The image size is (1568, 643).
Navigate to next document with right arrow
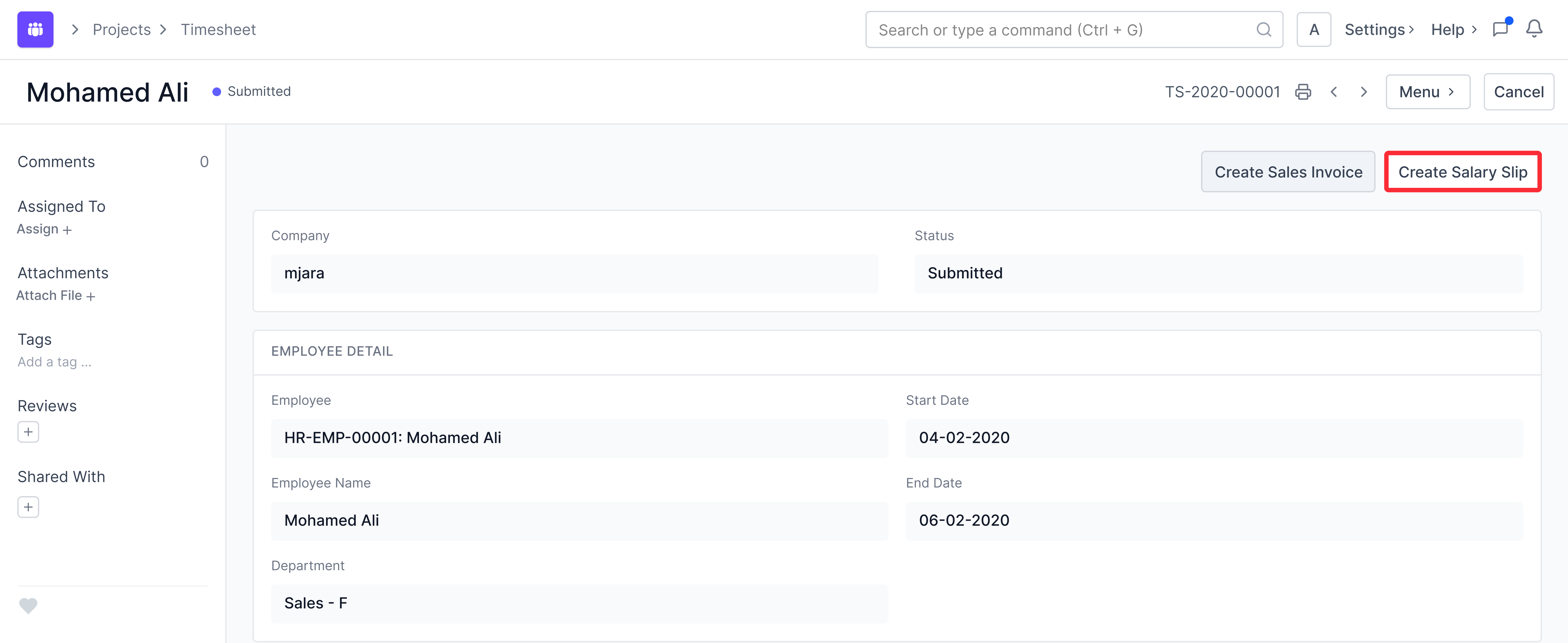click(1364, 91)
